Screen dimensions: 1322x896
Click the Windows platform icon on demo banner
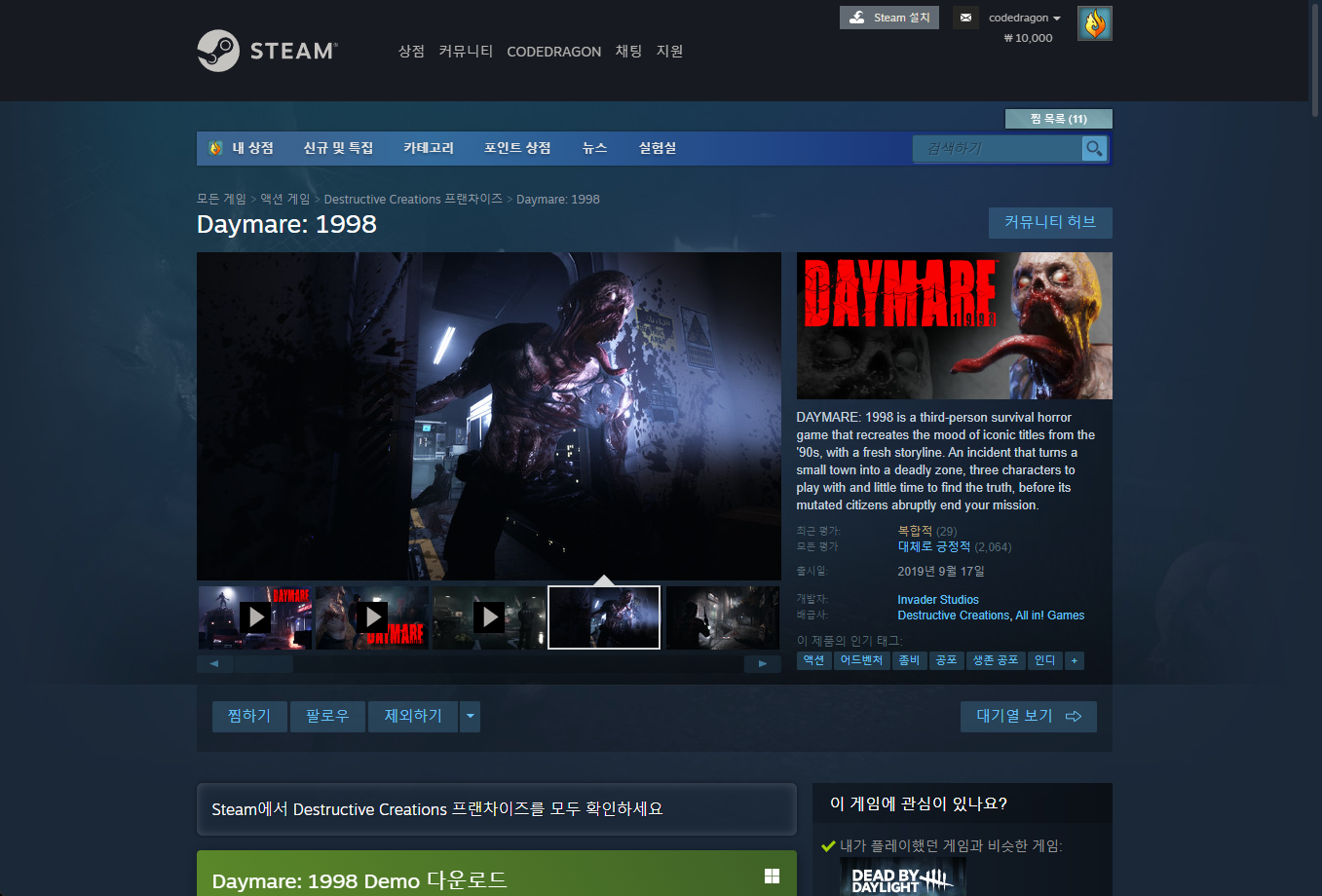(772, 876)
